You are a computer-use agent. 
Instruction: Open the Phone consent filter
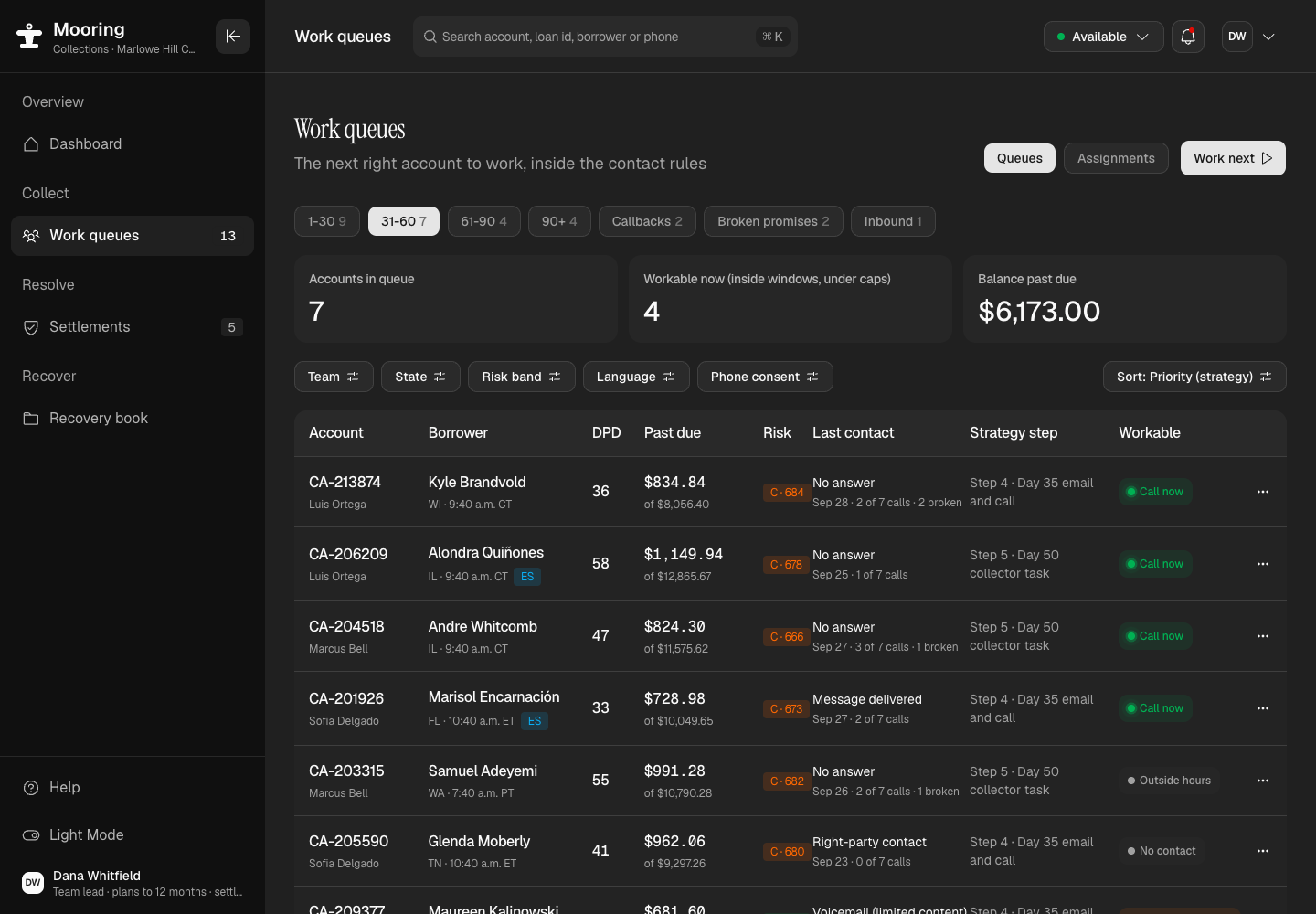(x=765, y=377)
